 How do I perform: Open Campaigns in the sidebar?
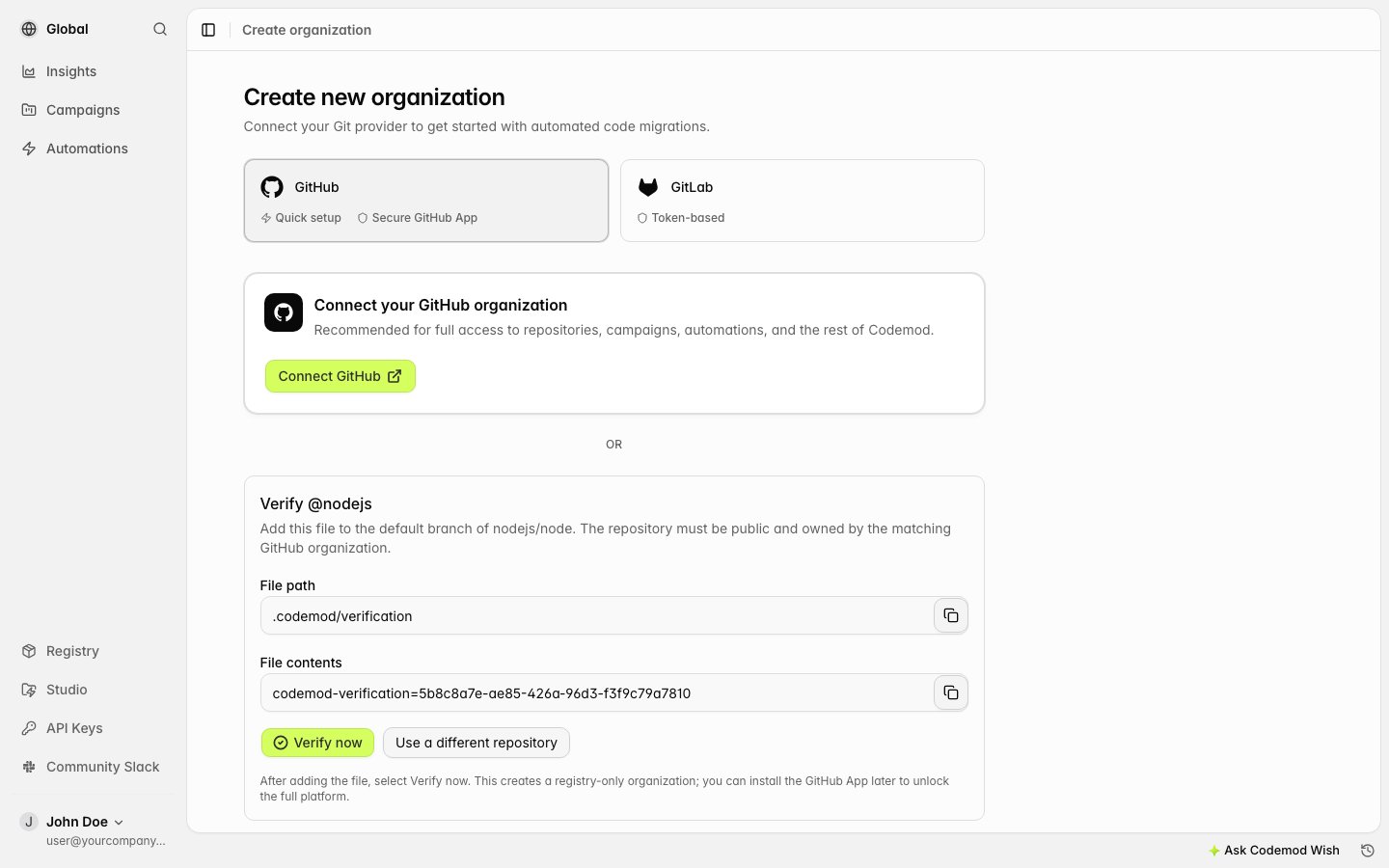[x=93, y=110]
